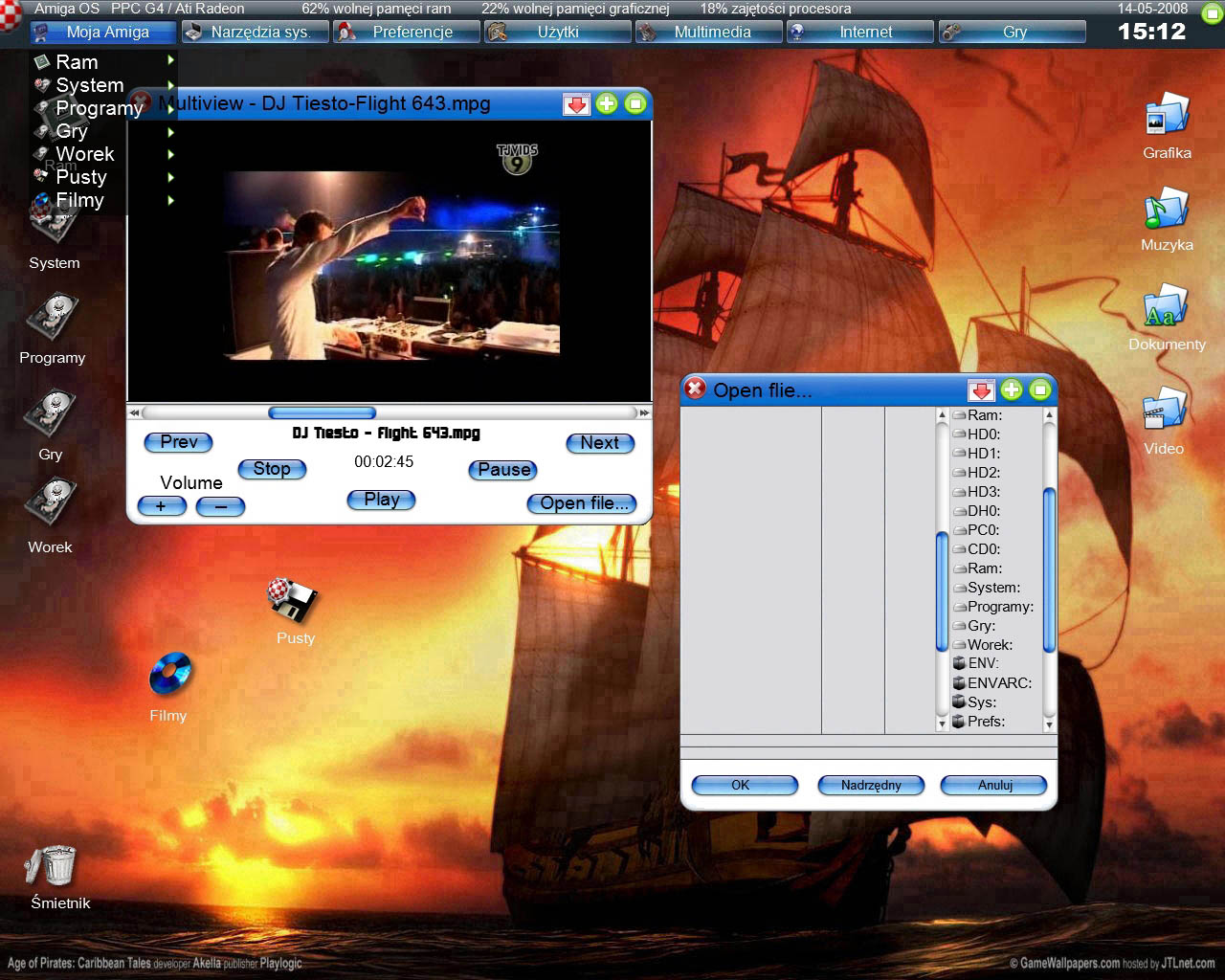Expand the Programy submenu entry
Screen dimensions: 1225x980
(103, 108)
